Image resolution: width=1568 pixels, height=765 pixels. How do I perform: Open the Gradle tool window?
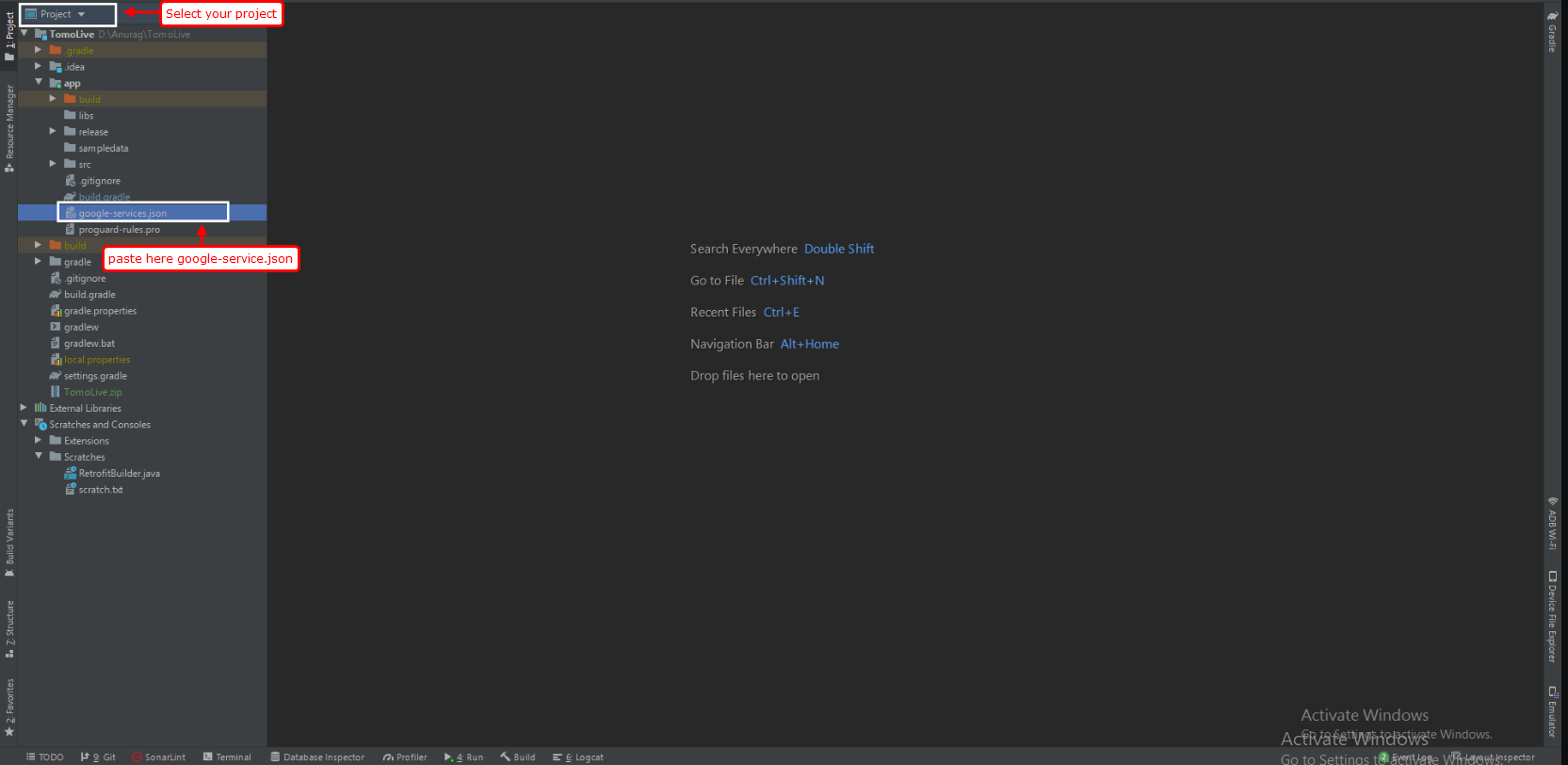(1552, 31)
